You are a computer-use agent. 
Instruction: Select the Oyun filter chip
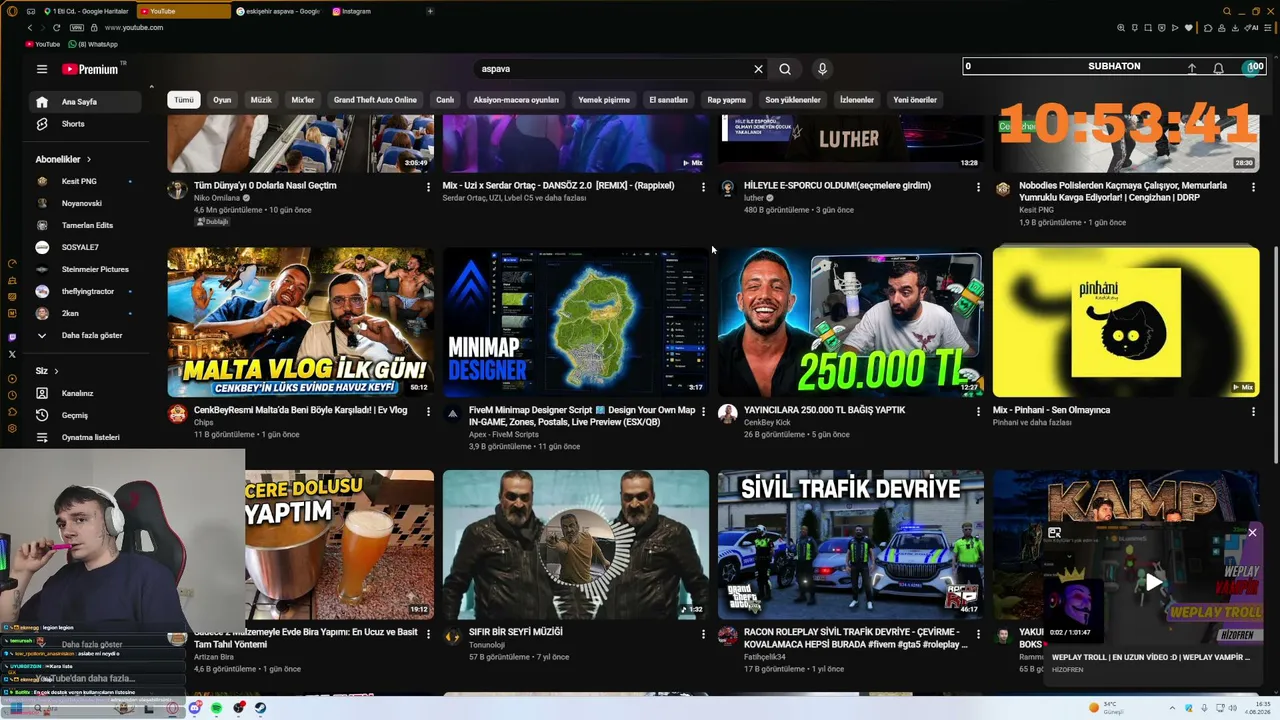222,100
